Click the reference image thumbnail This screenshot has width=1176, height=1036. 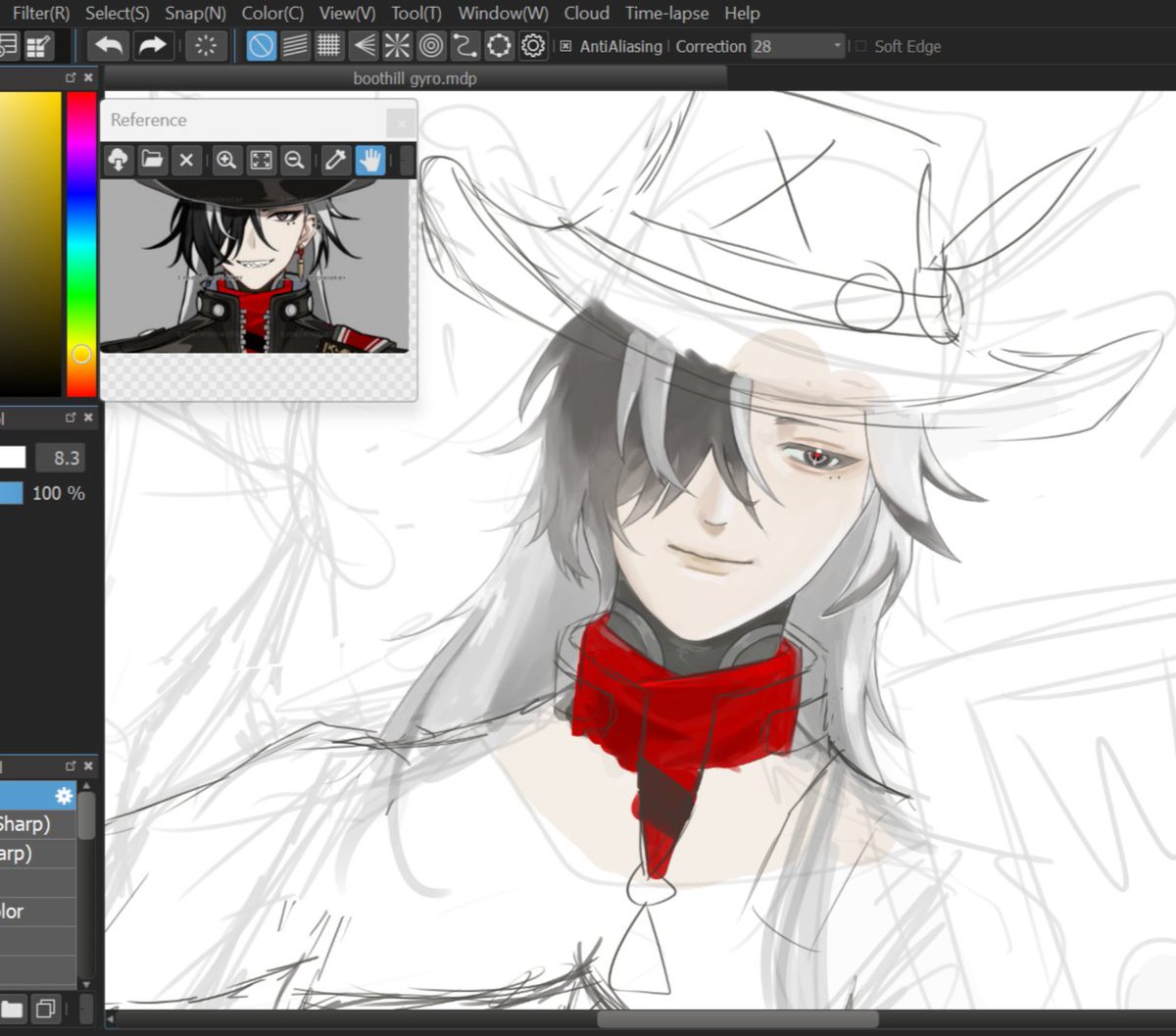click(x=255, y=266)
